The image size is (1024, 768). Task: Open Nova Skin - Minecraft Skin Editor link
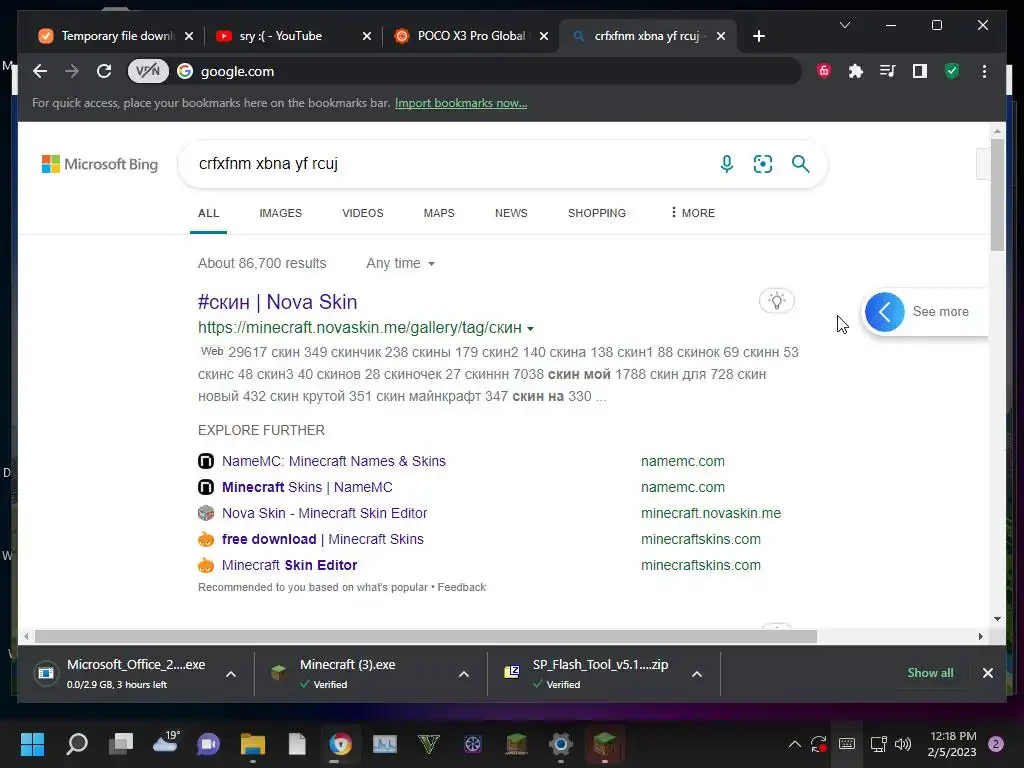pos(325,513)
